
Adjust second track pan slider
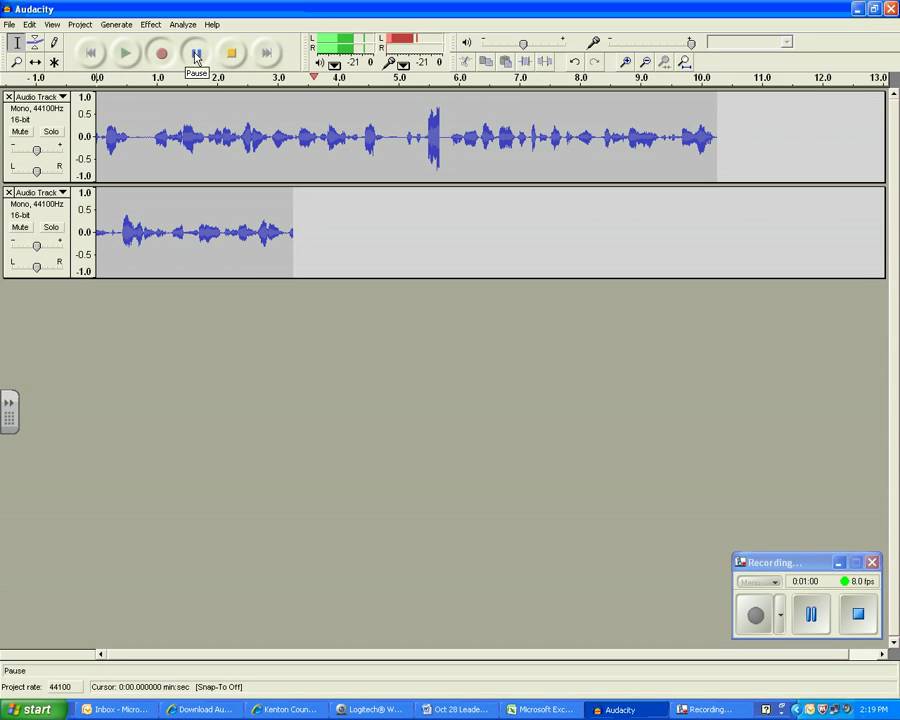(36, 267)
